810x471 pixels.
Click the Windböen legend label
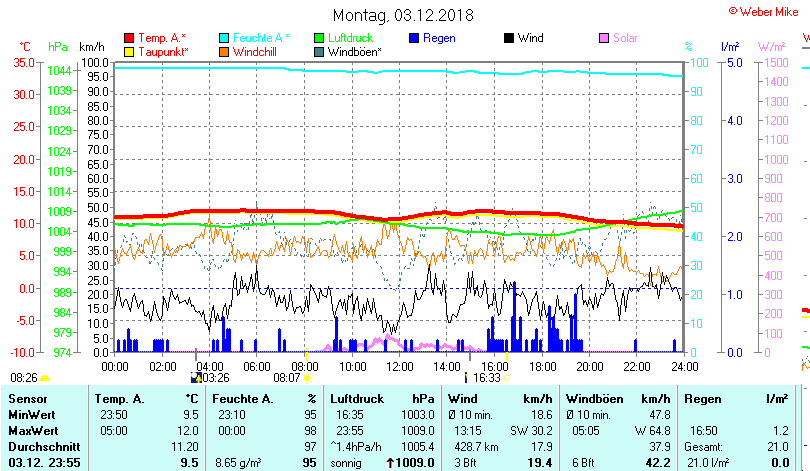coord(354,52)
